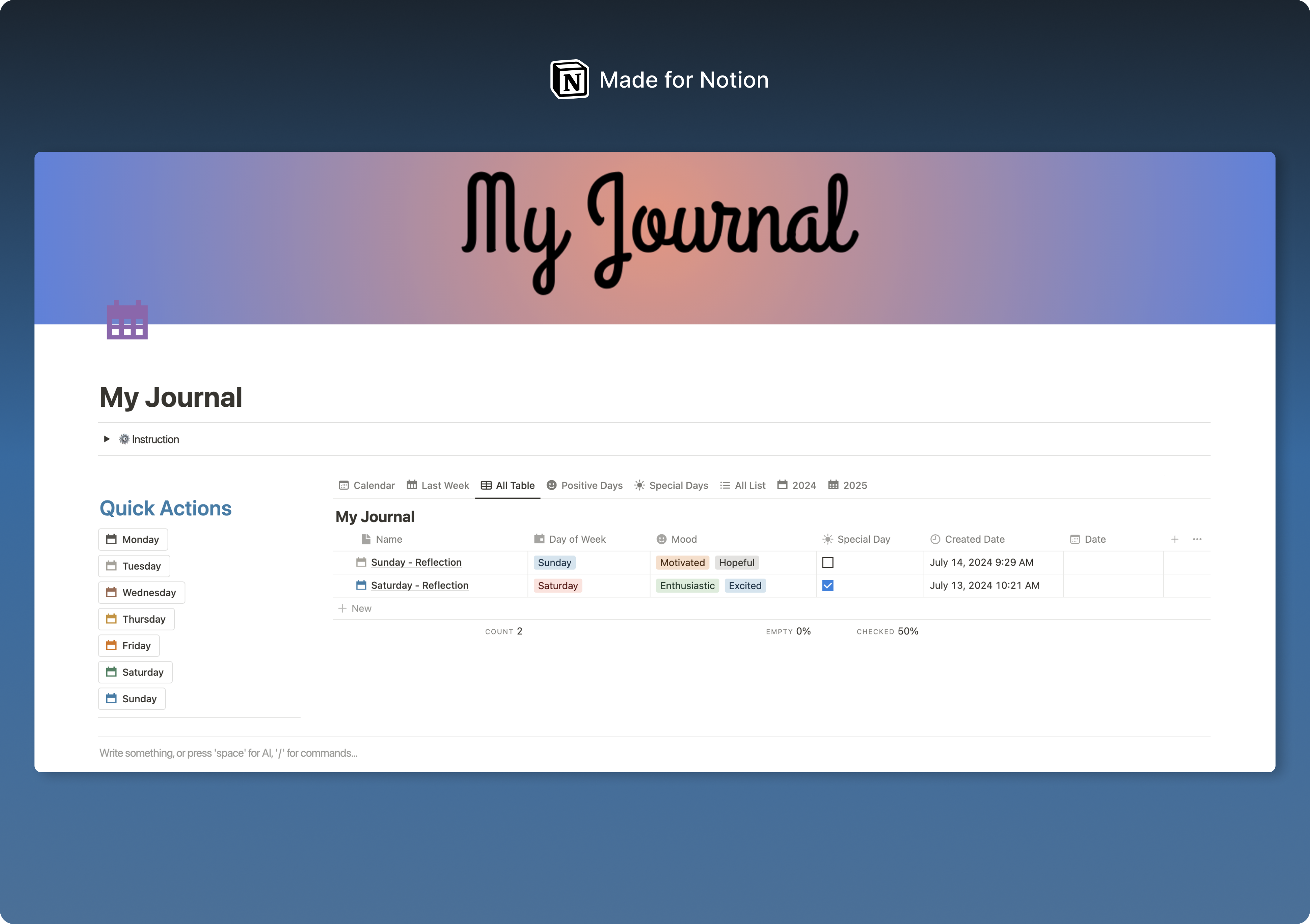The image size is (1310, 924).
Task: Switch to the Positive Days tab
Action: pos(584,485)
